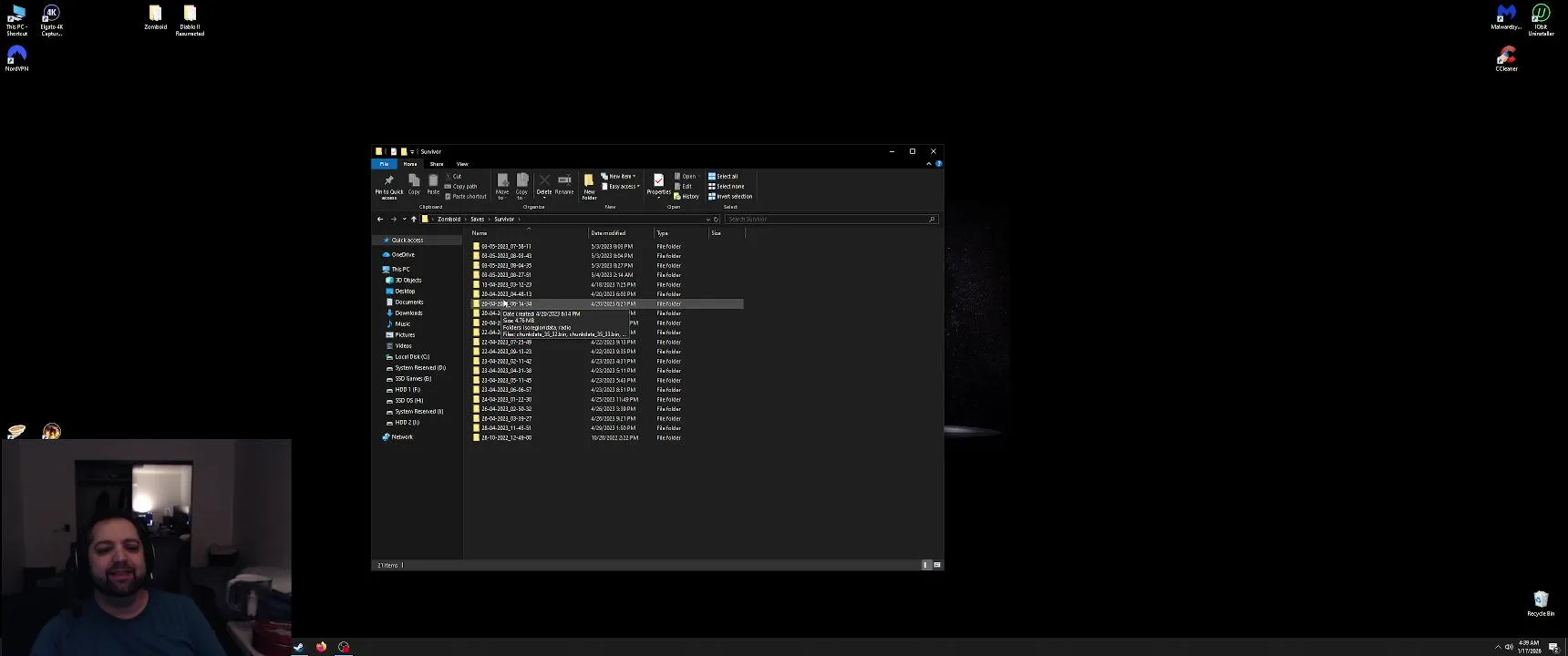Open recent locations dropdown arrow
This screenshot has width=1568, height=656.
(404, 220)
